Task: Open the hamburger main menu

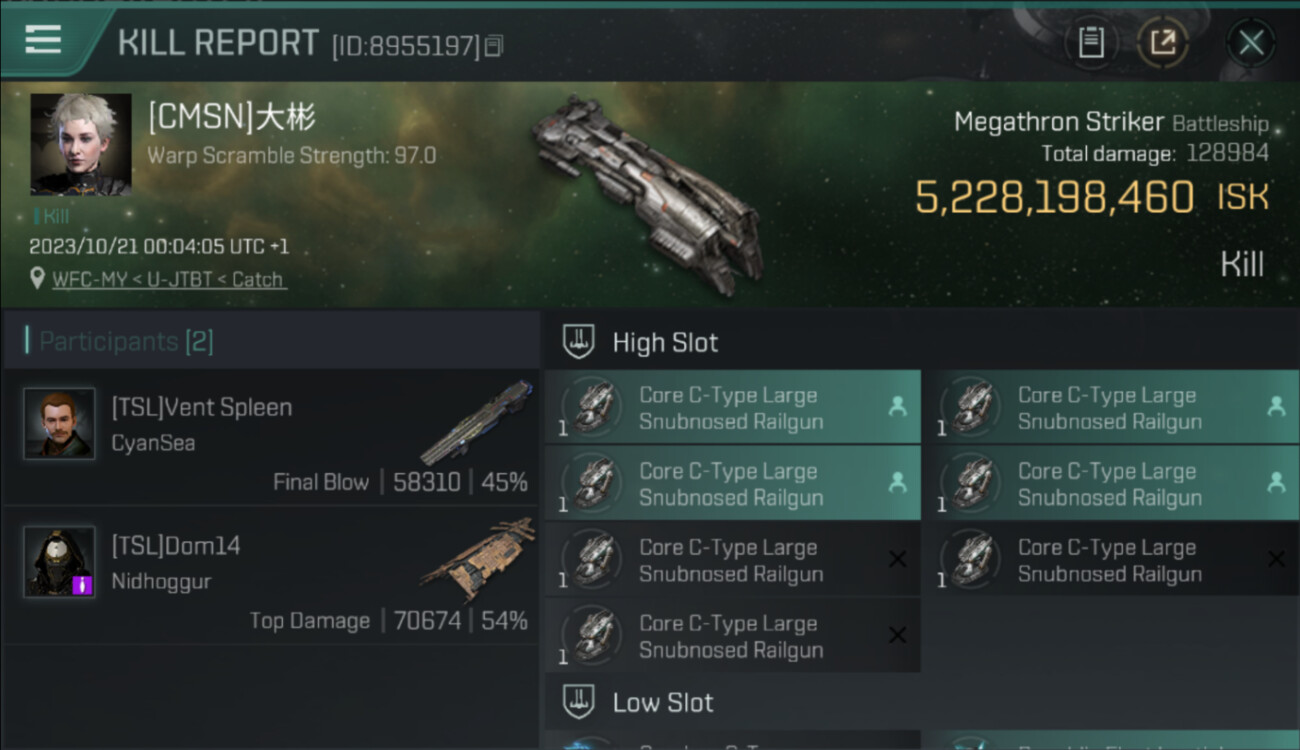Action: pos(43,40)
